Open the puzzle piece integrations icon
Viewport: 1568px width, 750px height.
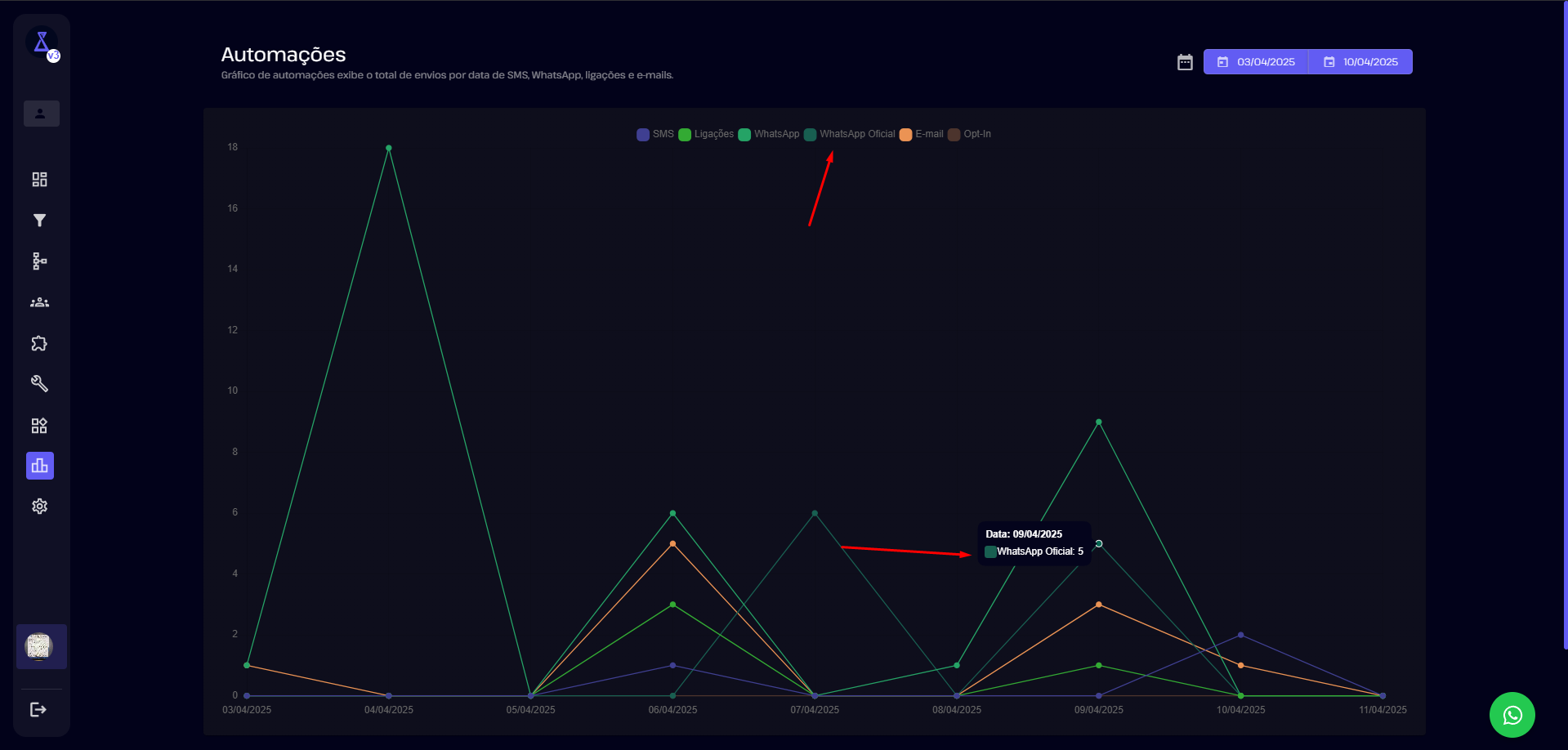[x=39, y=343]
